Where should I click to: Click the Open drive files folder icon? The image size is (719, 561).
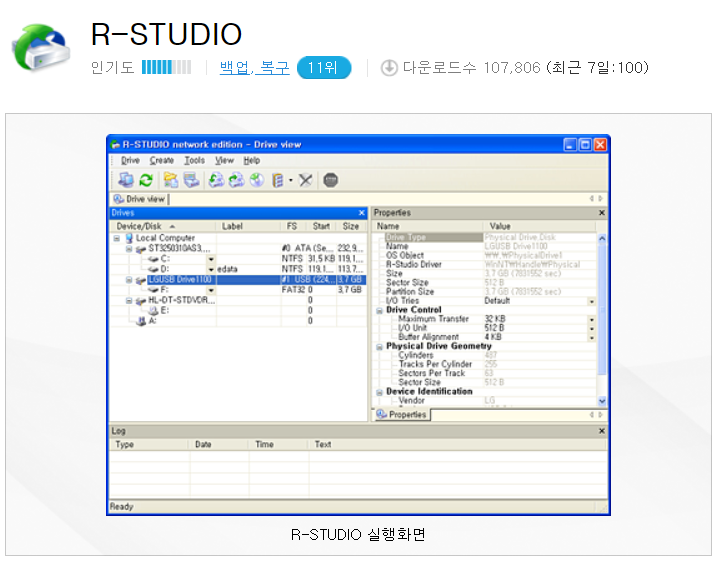click(x=171, y=180)
